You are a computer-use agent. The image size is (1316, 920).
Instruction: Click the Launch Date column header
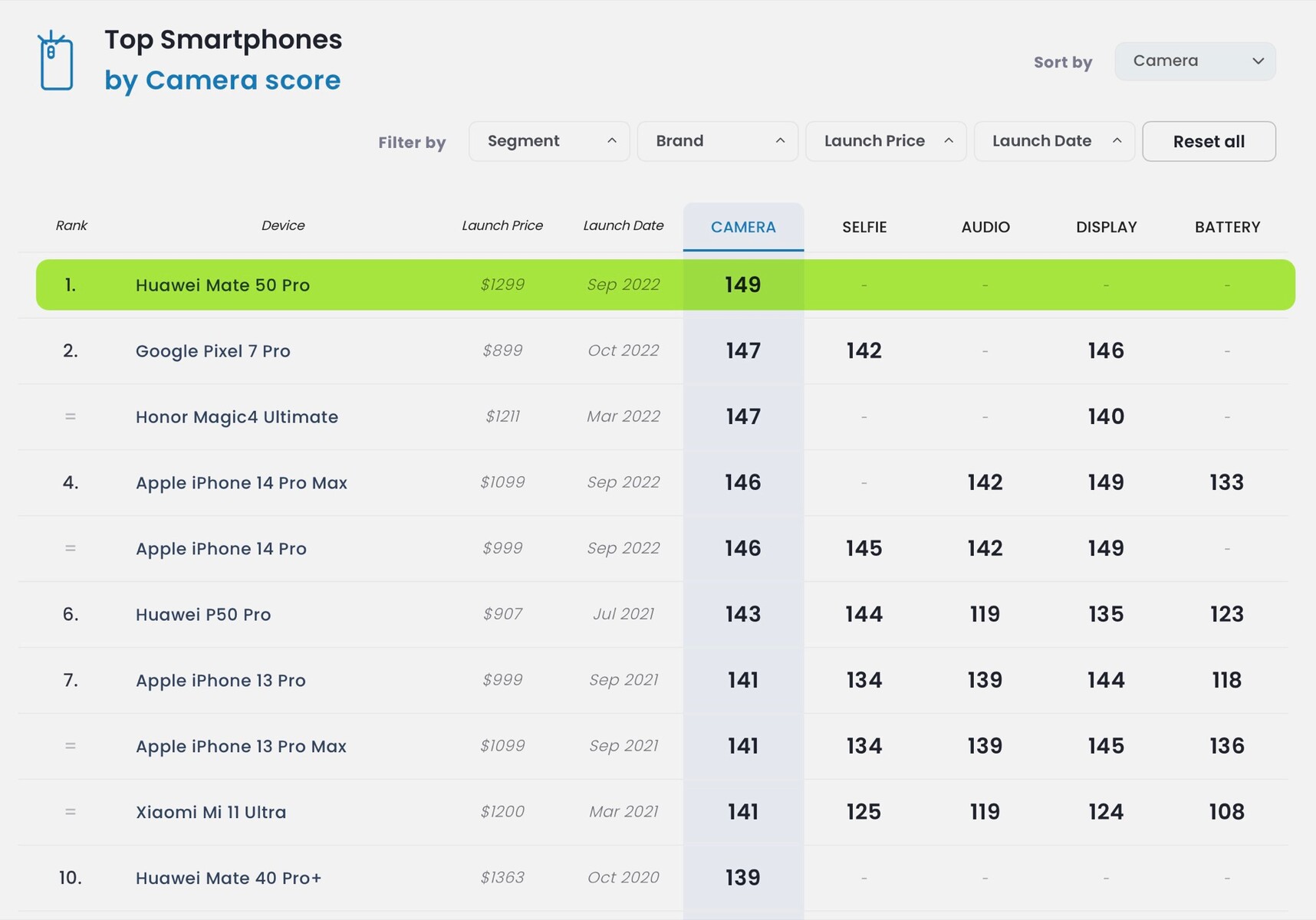(x=623, y=225)
